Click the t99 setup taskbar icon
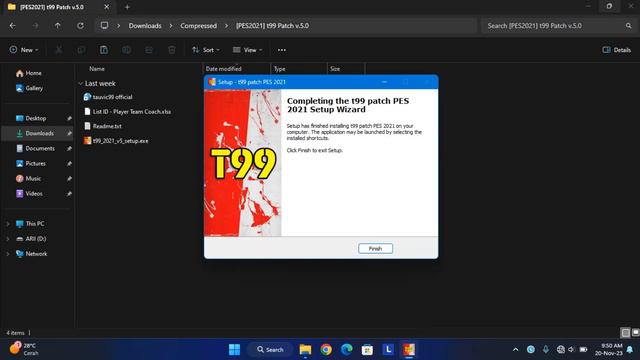The image size is (640, 360). click(409, 349)
